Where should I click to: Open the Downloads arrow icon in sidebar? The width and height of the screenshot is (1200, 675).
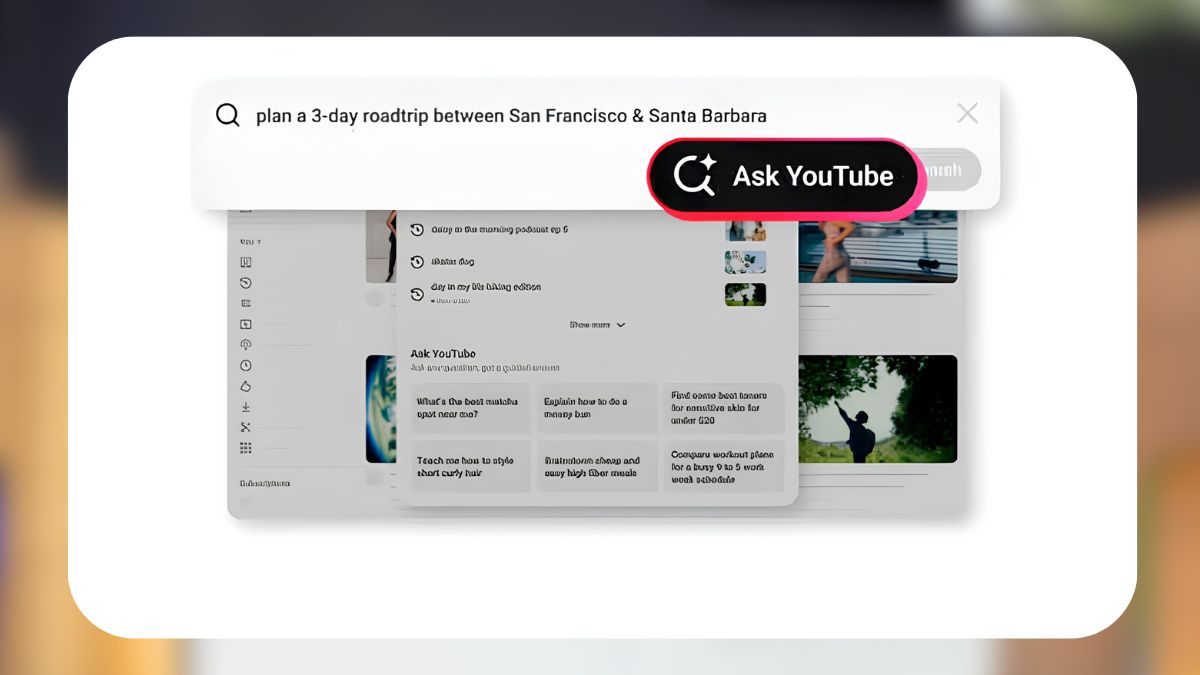[246, 407]
